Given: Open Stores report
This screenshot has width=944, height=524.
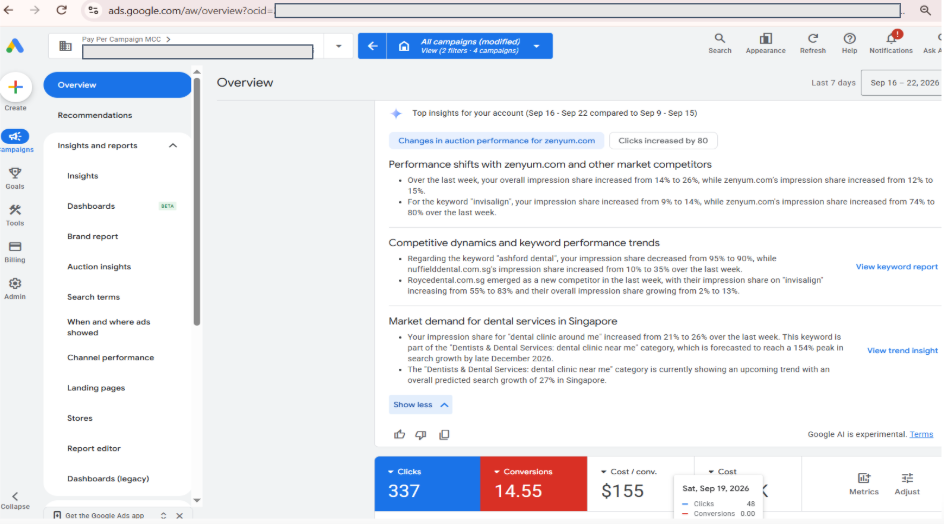Looking at the screenshot, I should coord(80,418).
